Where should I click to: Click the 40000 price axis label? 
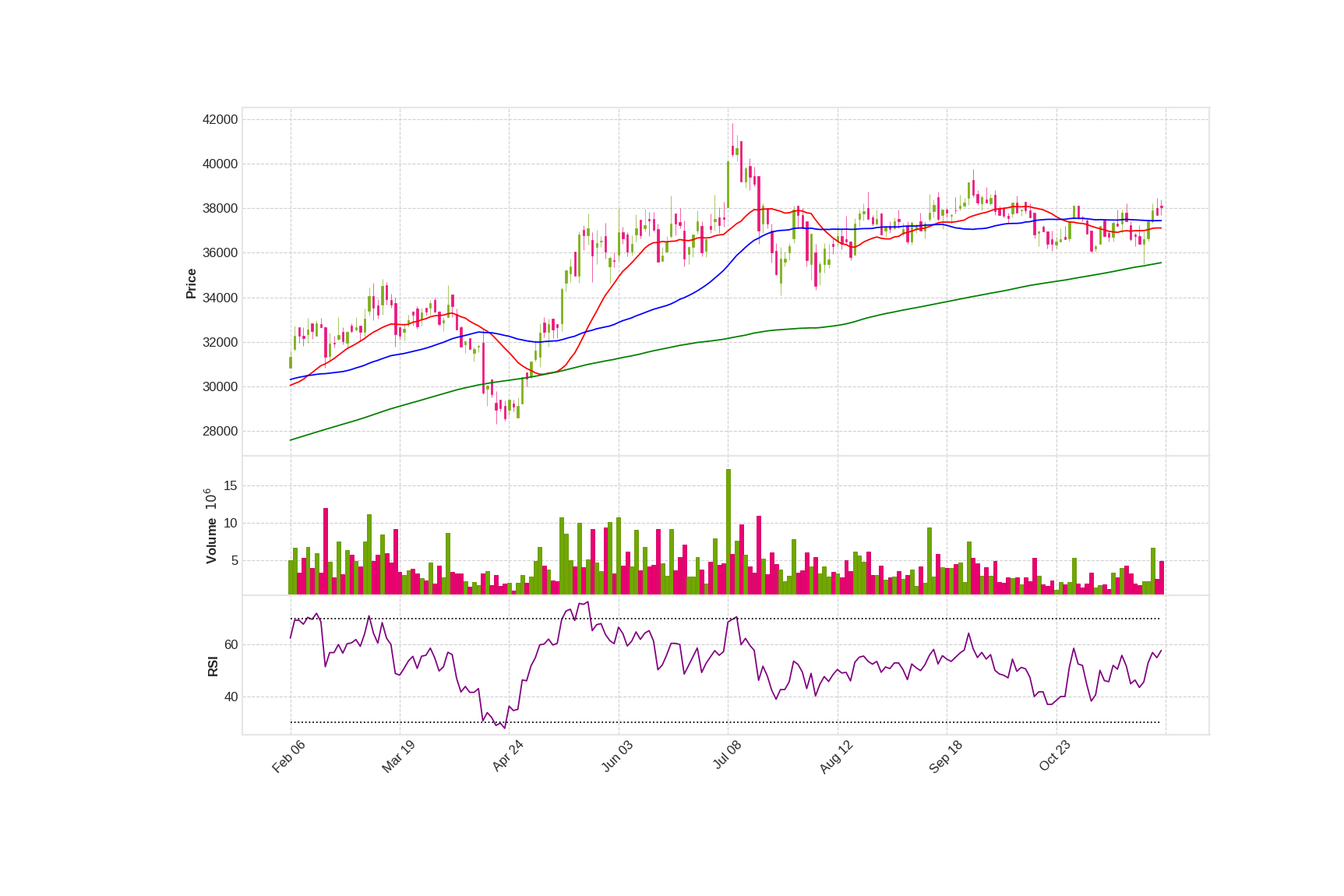coord(220,164)
